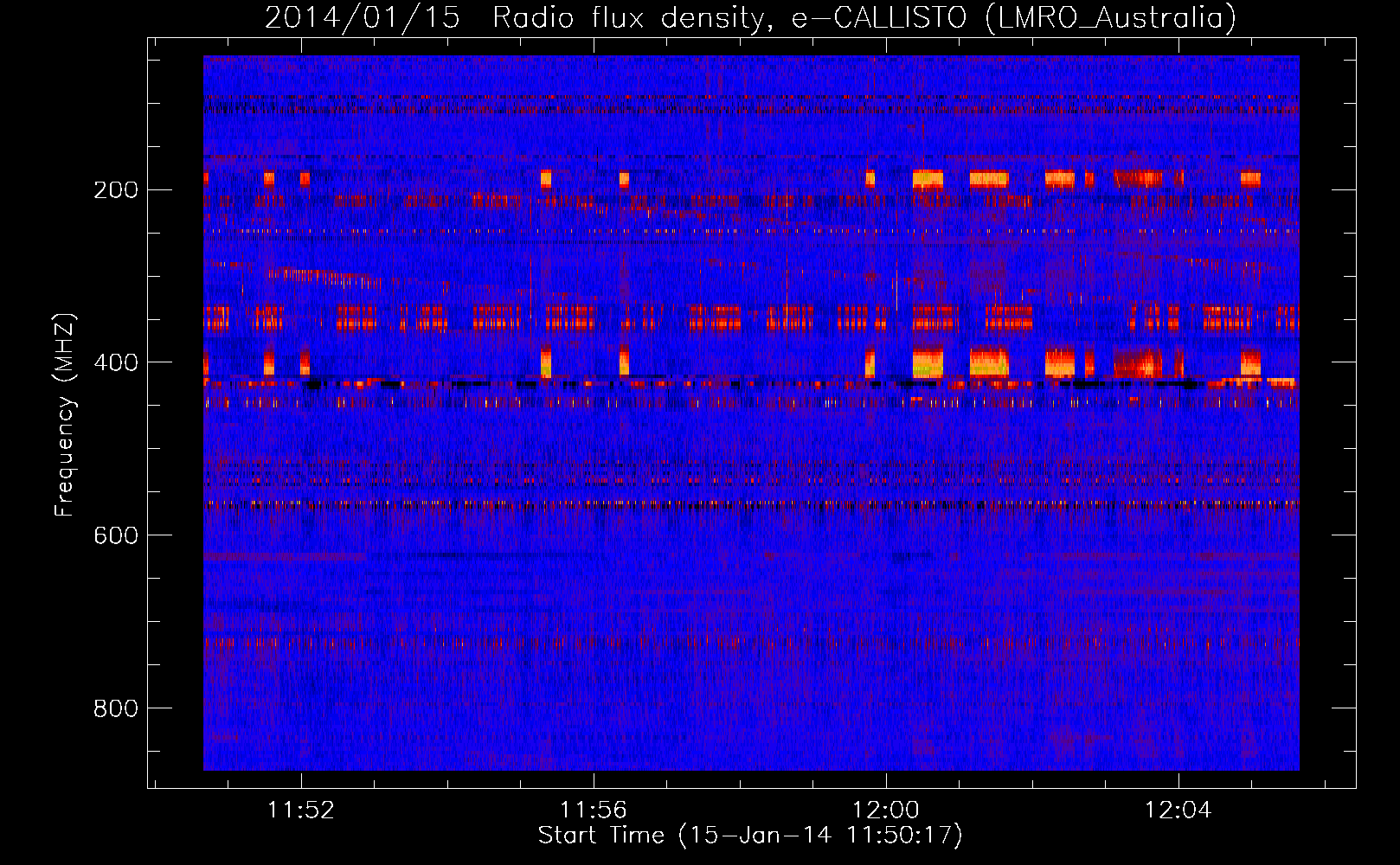The width and height of the screenshot is (1400, 865).
Task: Click the "Start Time (15-Jan-14 11:50:17)" axis label
Action: (750, 836)
